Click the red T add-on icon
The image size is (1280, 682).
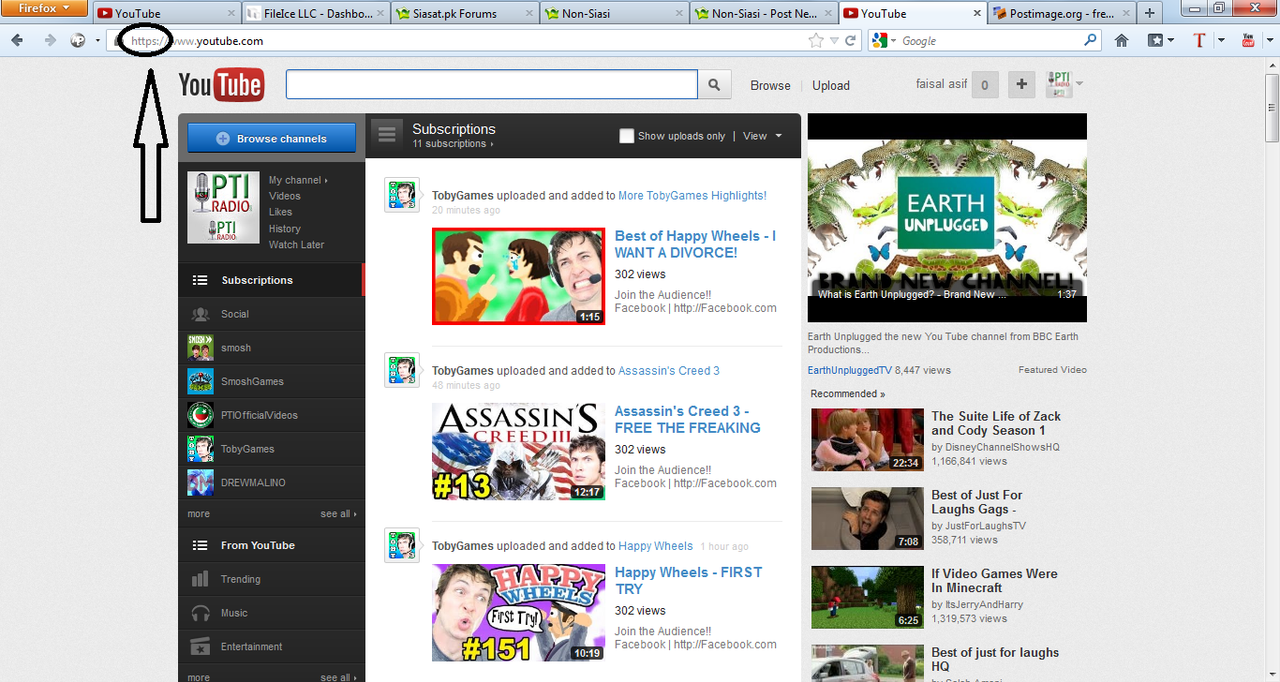pyautogui.click(x=1200, y=41)
